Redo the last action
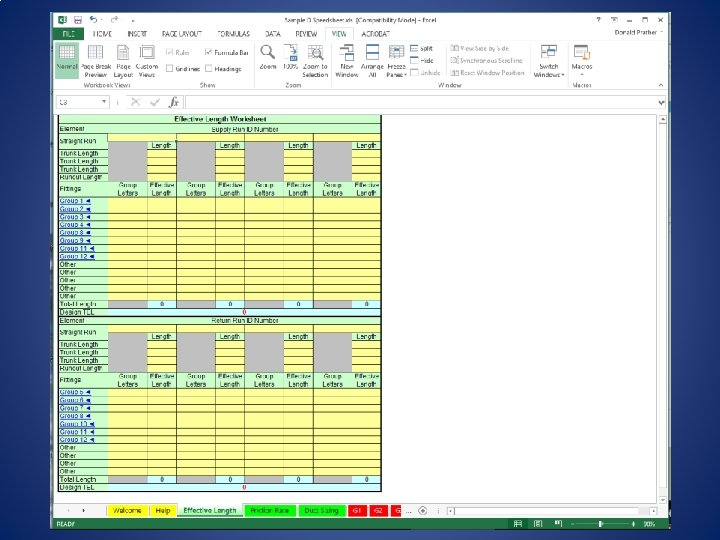 114,20
